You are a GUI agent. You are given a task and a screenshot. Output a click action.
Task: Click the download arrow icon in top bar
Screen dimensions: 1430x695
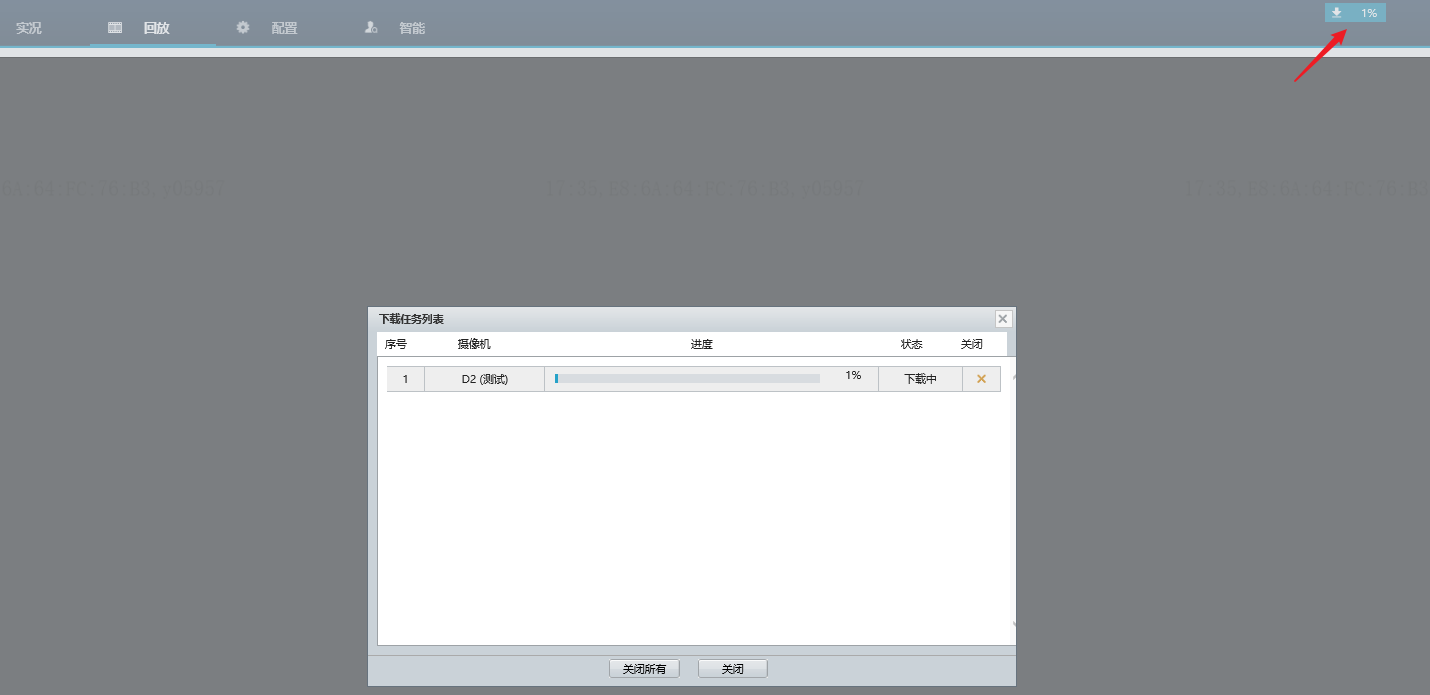pos(1337,13)
